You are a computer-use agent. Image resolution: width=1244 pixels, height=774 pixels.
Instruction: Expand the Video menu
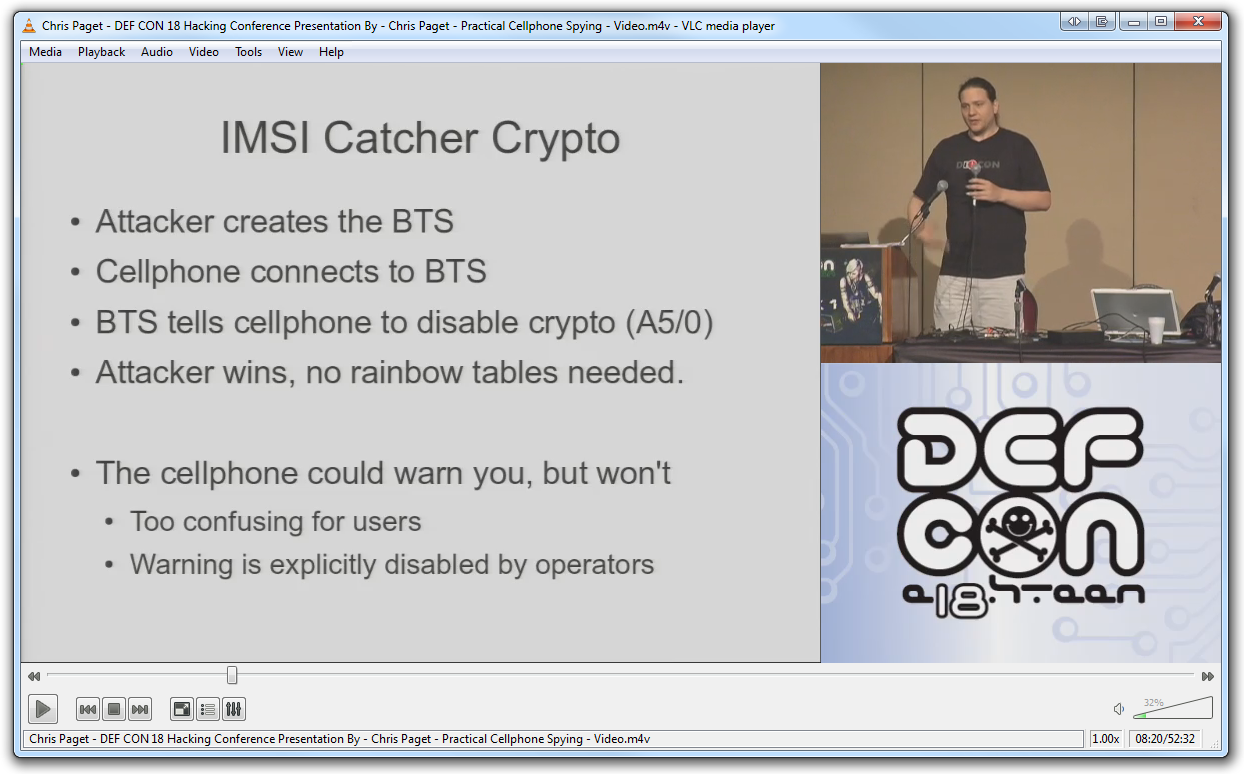(204, 52)
